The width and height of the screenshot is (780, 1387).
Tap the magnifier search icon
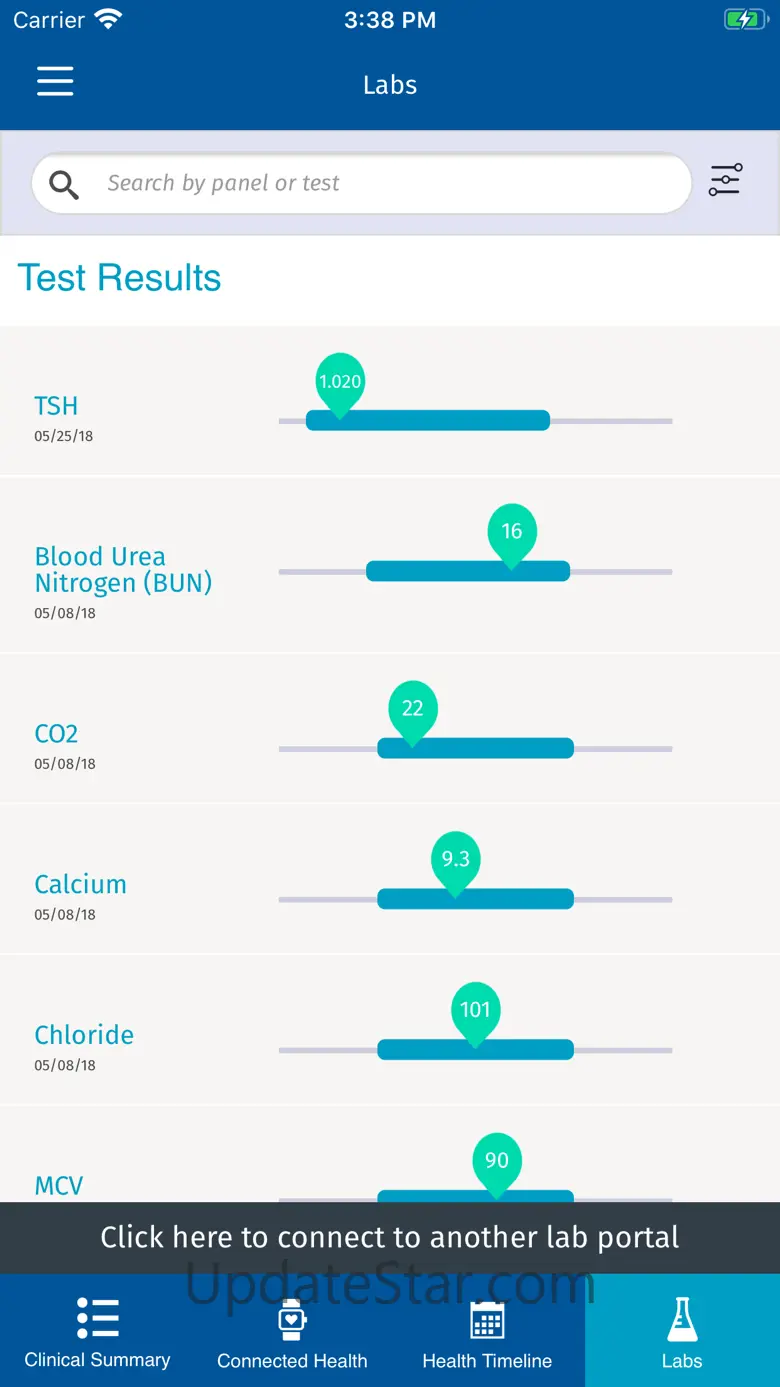(64, 184)
